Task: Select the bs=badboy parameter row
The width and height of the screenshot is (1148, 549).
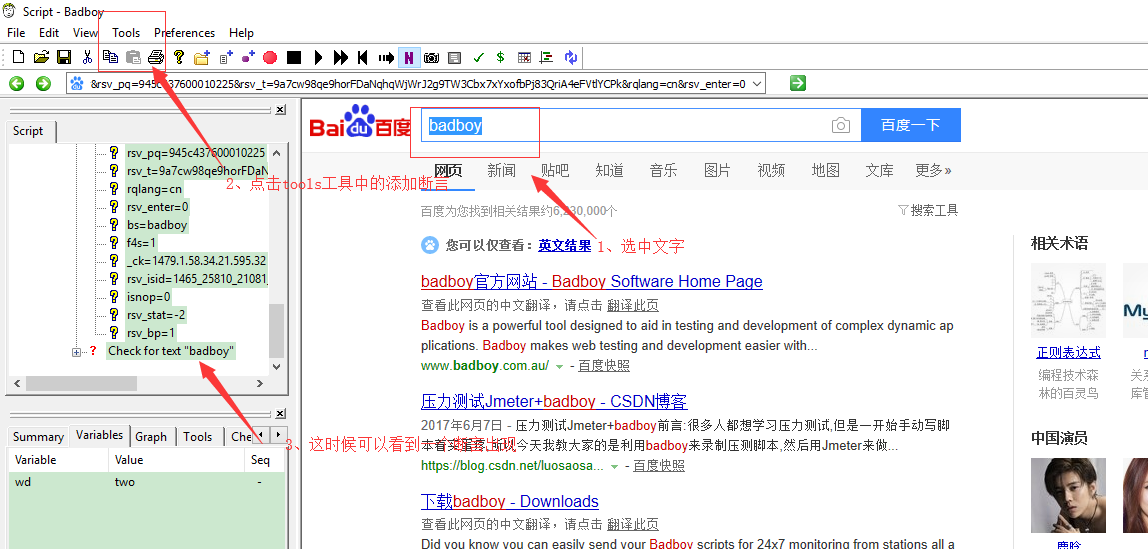Action: 157,225
